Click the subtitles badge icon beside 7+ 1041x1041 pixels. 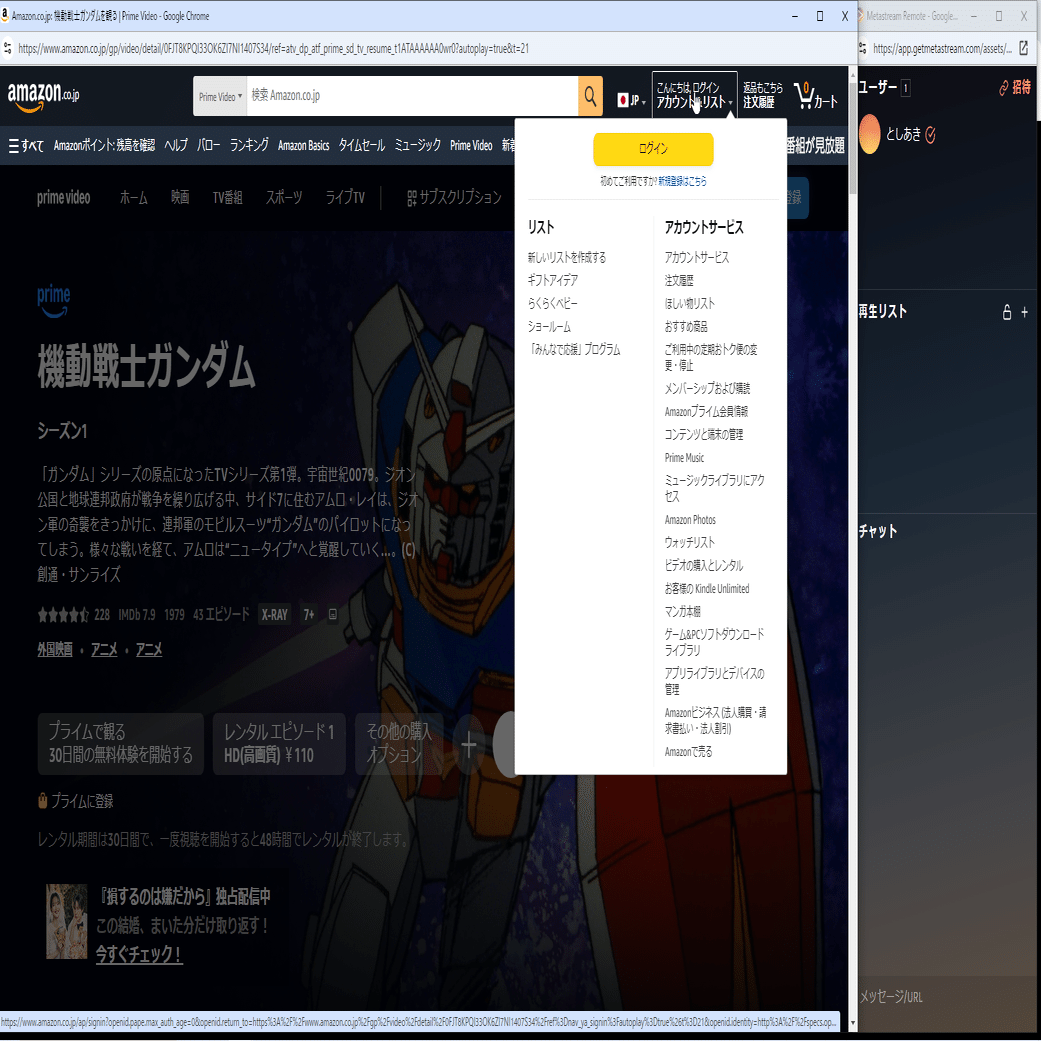333,615
